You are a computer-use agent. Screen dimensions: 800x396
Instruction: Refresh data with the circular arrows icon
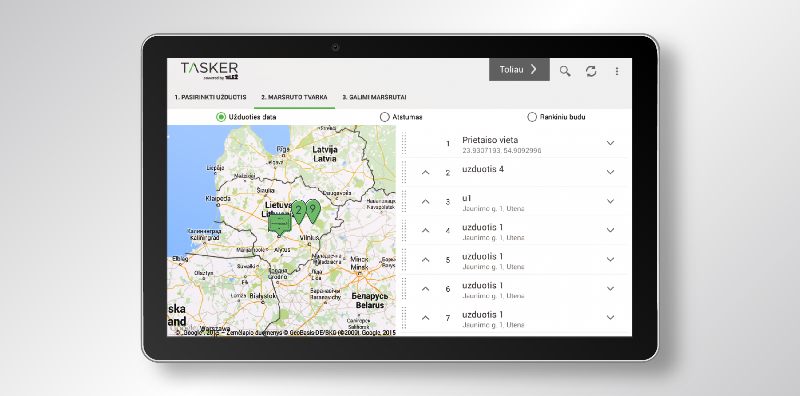[591, 71]
